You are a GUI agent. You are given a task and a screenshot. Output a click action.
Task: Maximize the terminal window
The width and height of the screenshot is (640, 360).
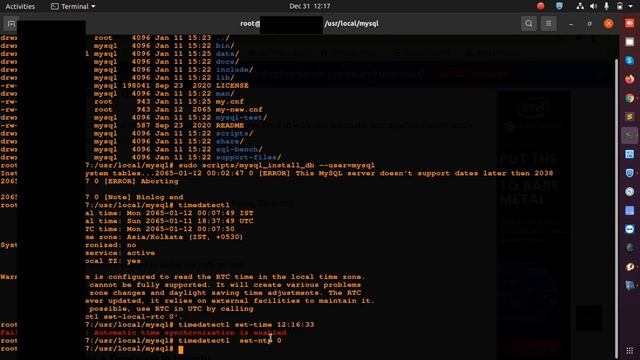(x=589, y=24)
